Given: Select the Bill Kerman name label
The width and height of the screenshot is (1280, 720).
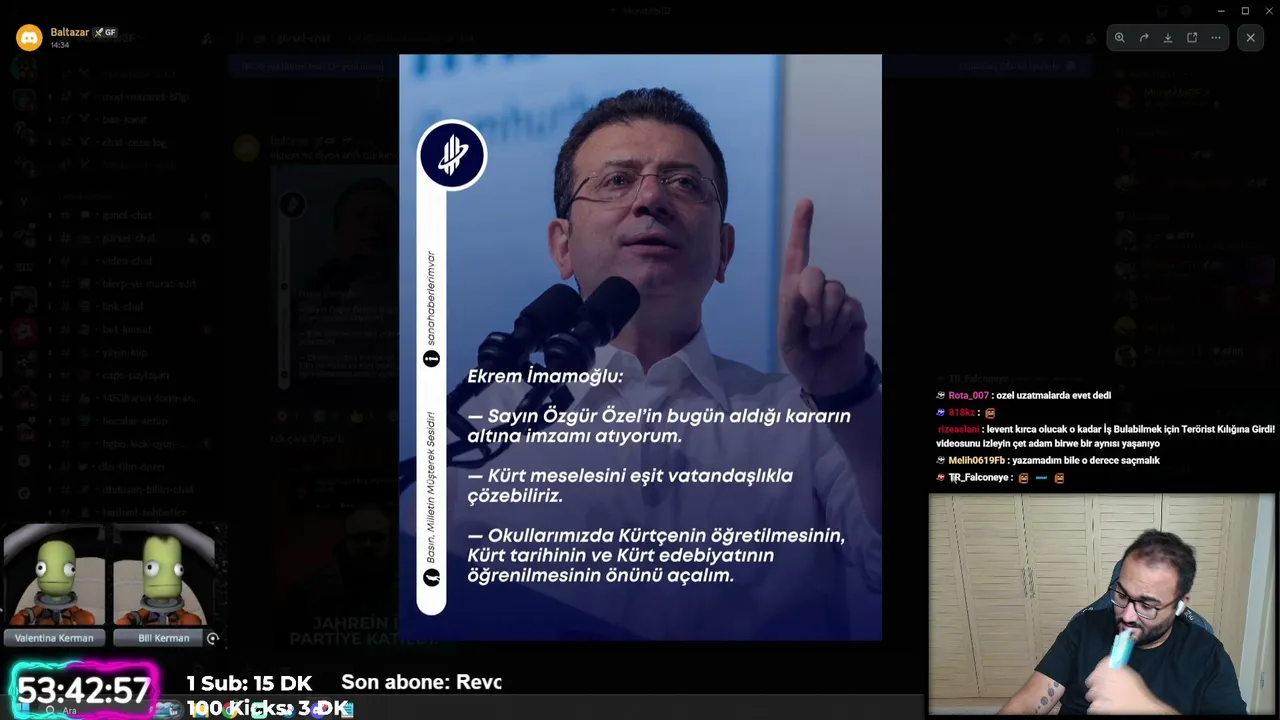Looking at the screenshot, I should pyautogui.click(x=163, y=638).
